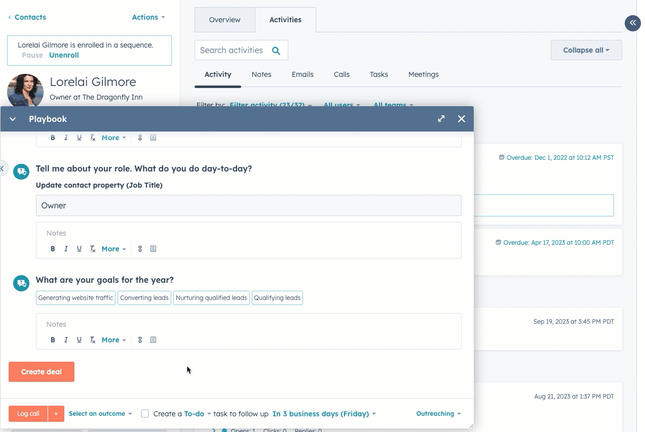Select the 'Nurturing qualified leads' goal option
Image resolution: width=645 pixels, height=432 pixels.
pos(211,298)
